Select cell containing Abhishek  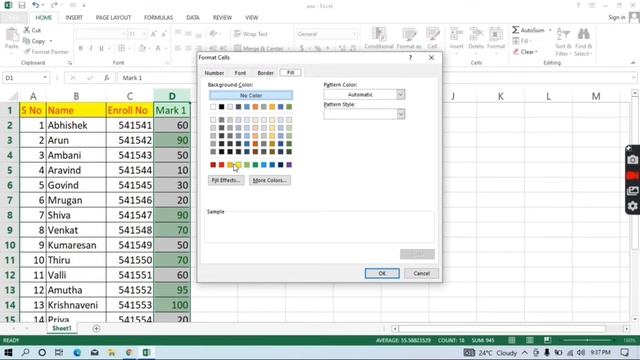point(76,125)
